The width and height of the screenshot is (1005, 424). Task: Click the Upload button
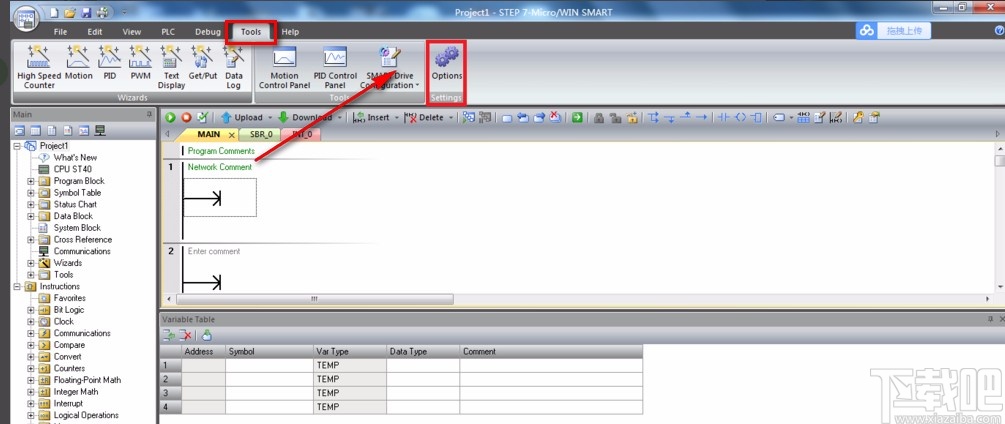click(x=242, y=118)
